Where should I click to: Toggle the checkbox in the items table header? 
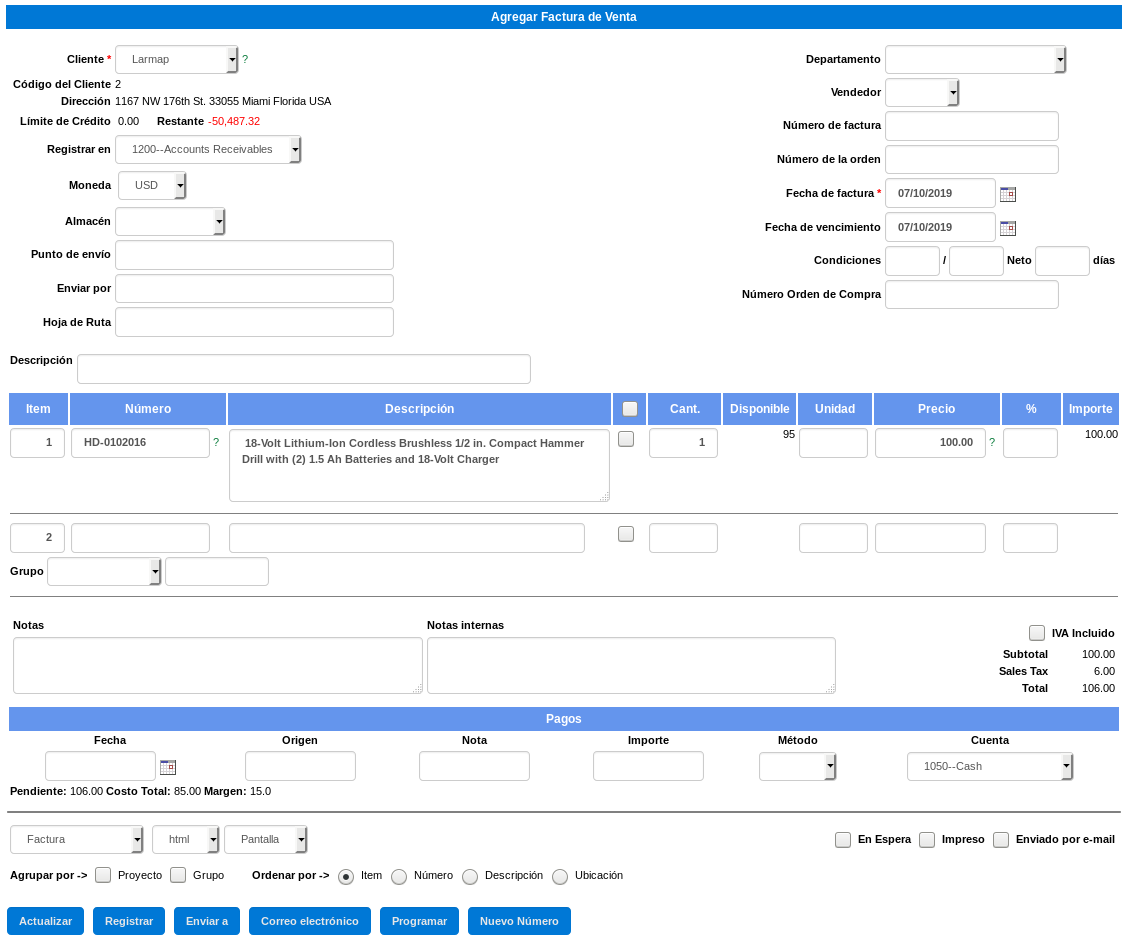click(x=630, y=408)
